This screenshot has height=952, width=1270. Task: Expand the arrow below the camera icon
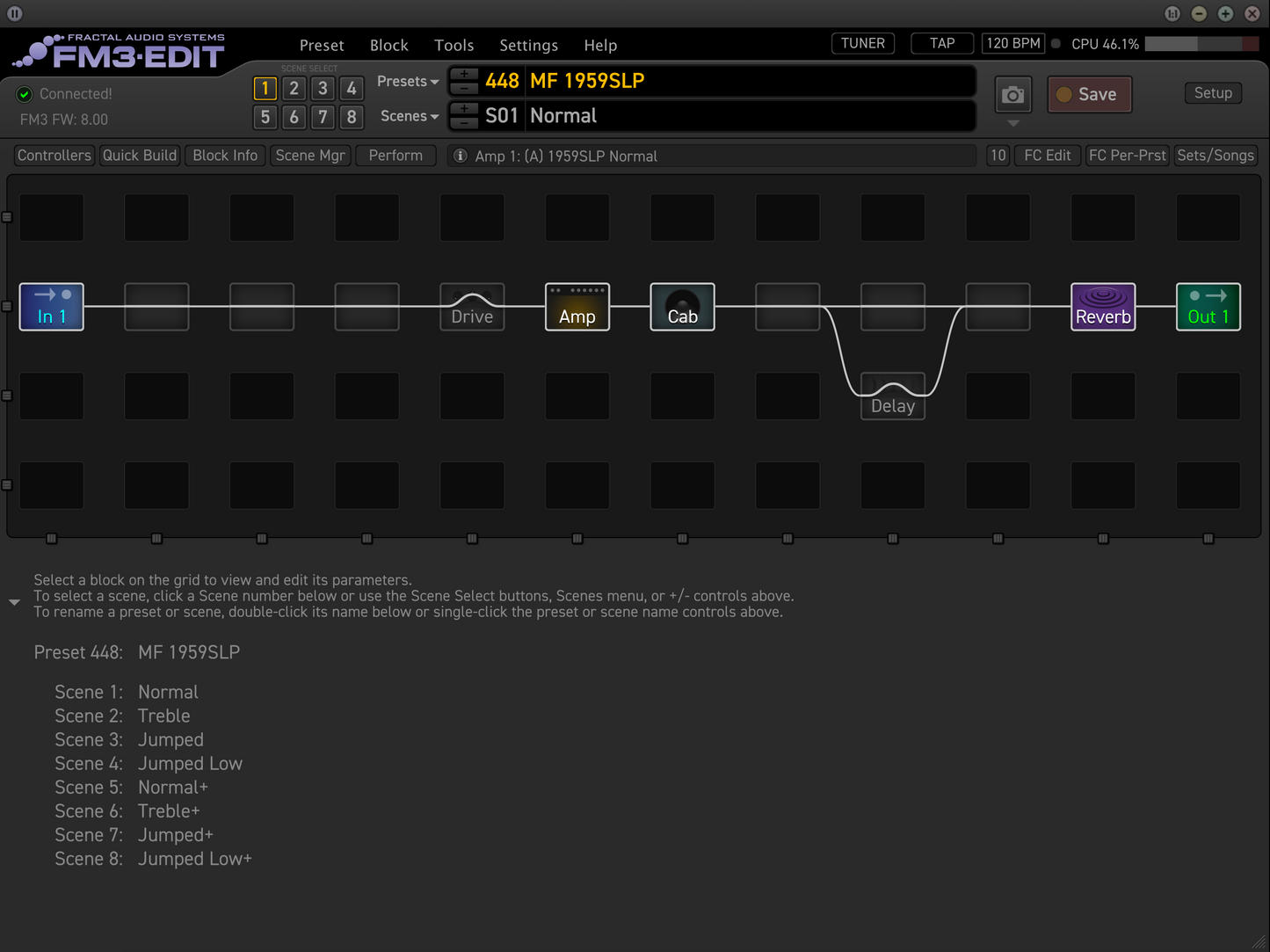click(x=1013, y=123)
